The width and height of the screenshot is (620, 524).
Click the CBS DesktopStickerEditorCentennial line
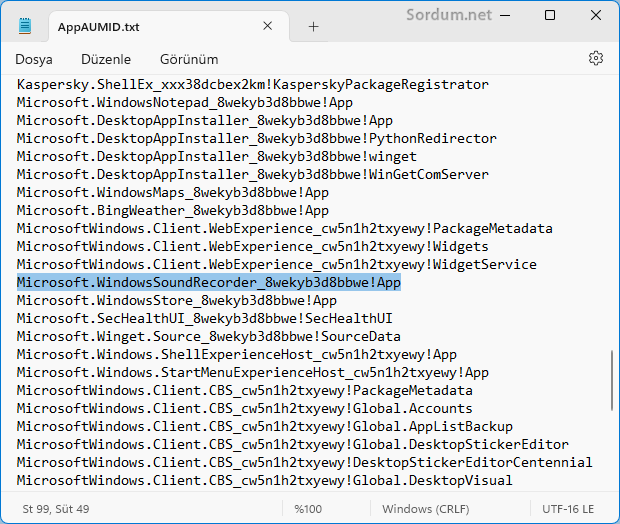pyautogui.click(x=305, y=463)
